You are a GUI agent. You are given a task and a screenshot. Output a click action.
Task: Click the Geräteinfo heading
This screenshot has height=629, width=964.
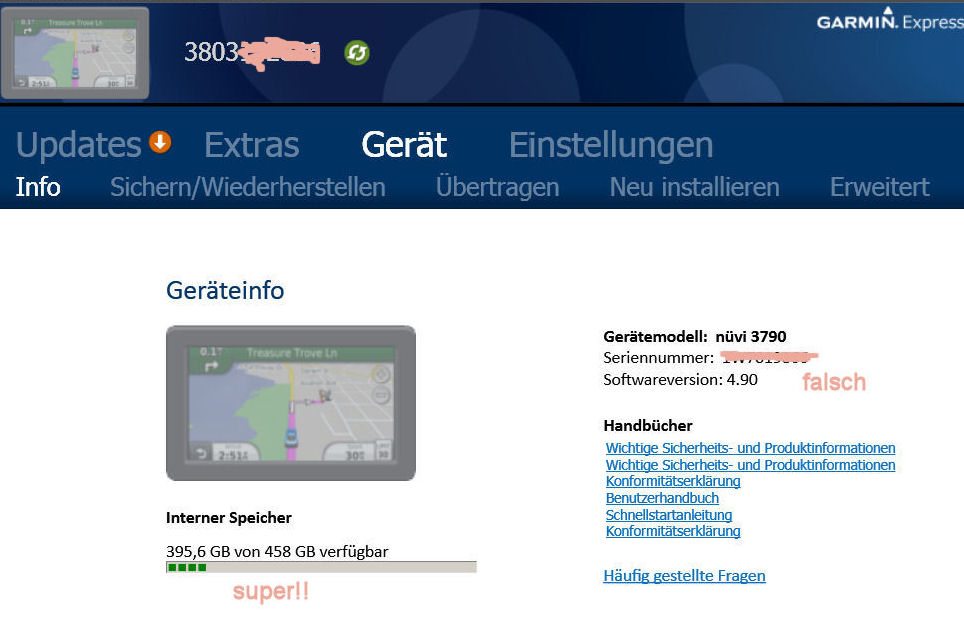pos(225,290)
